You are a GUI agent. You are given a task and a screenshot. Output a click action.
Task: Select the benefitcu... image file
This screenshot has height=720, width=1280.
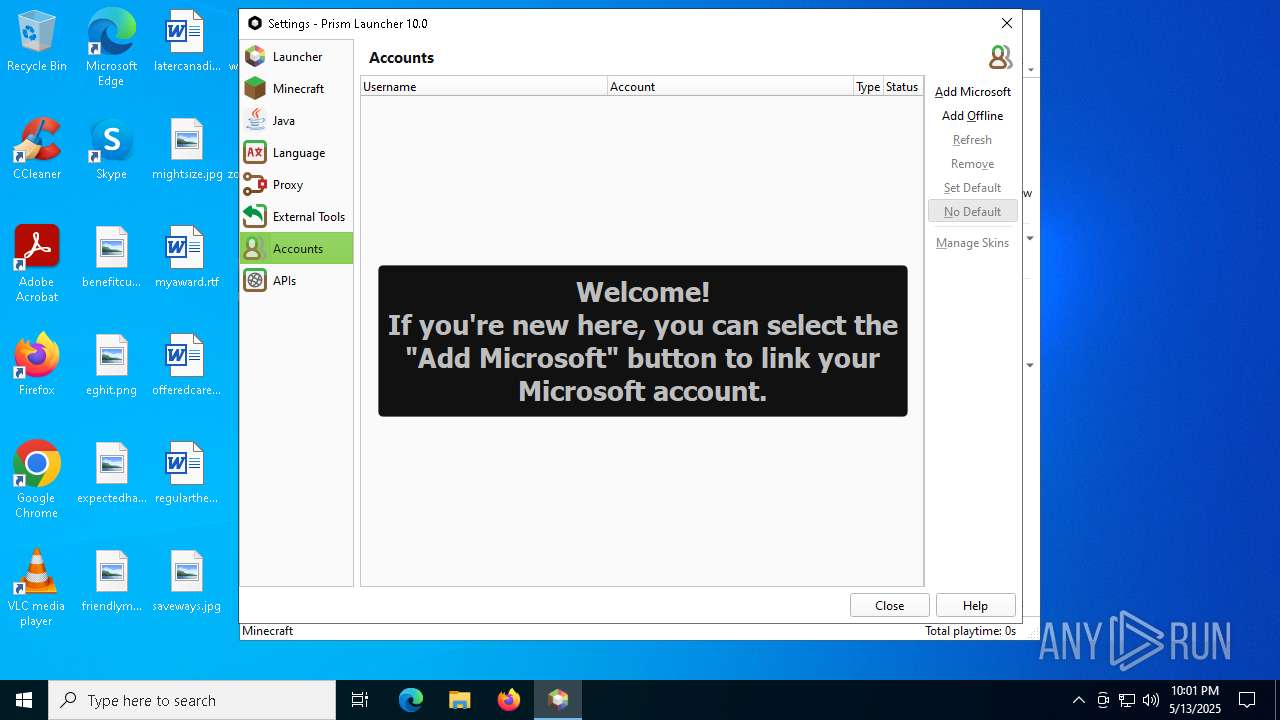pyautogui.click(x=111, y=257)
